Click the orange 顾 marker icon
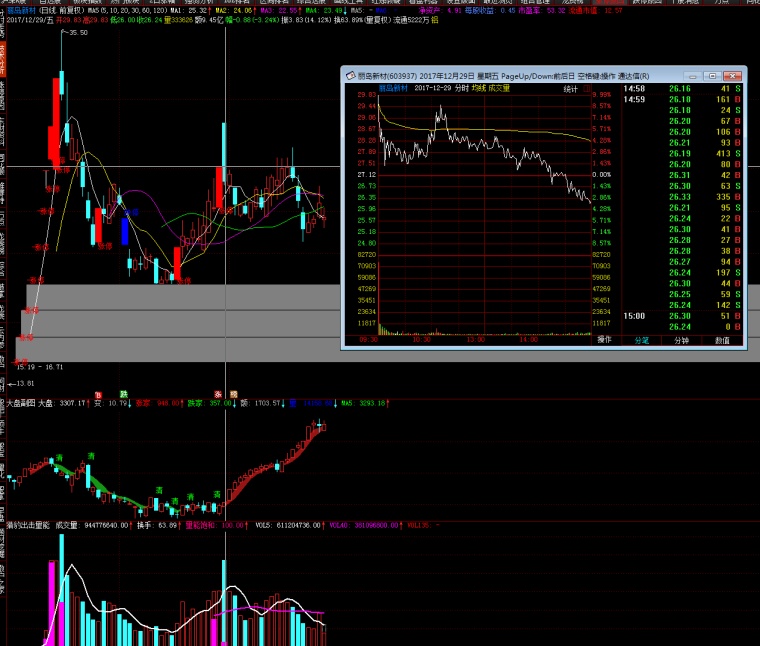The width and height of the screenshot is (760, 646). (233, 394)
